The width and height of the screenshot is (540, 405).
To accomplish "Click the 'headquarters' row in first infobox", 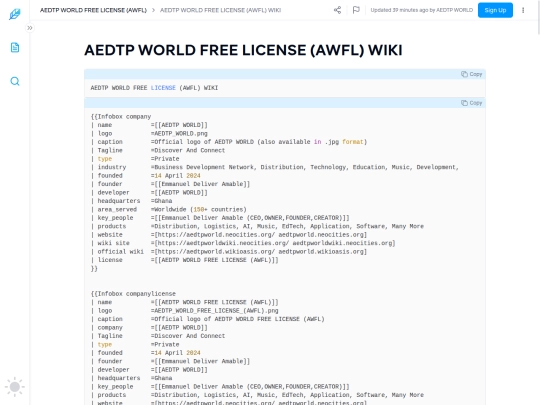I will [132, 201].
